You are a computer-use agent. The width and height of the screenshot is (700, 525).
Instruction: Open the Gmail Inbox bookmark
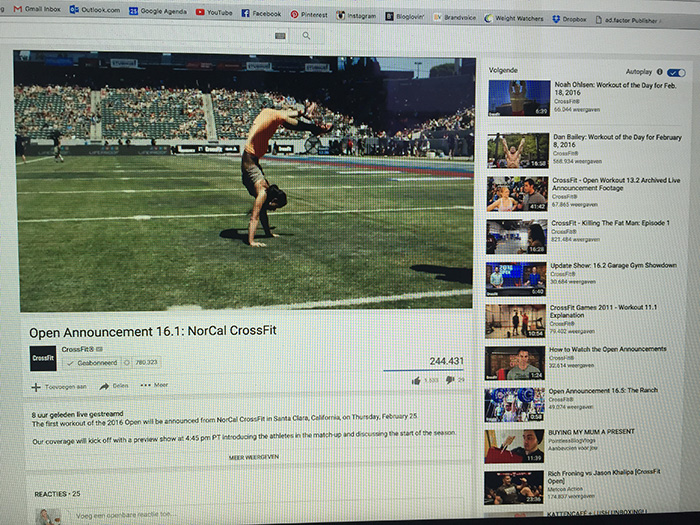tap(38, 8)
